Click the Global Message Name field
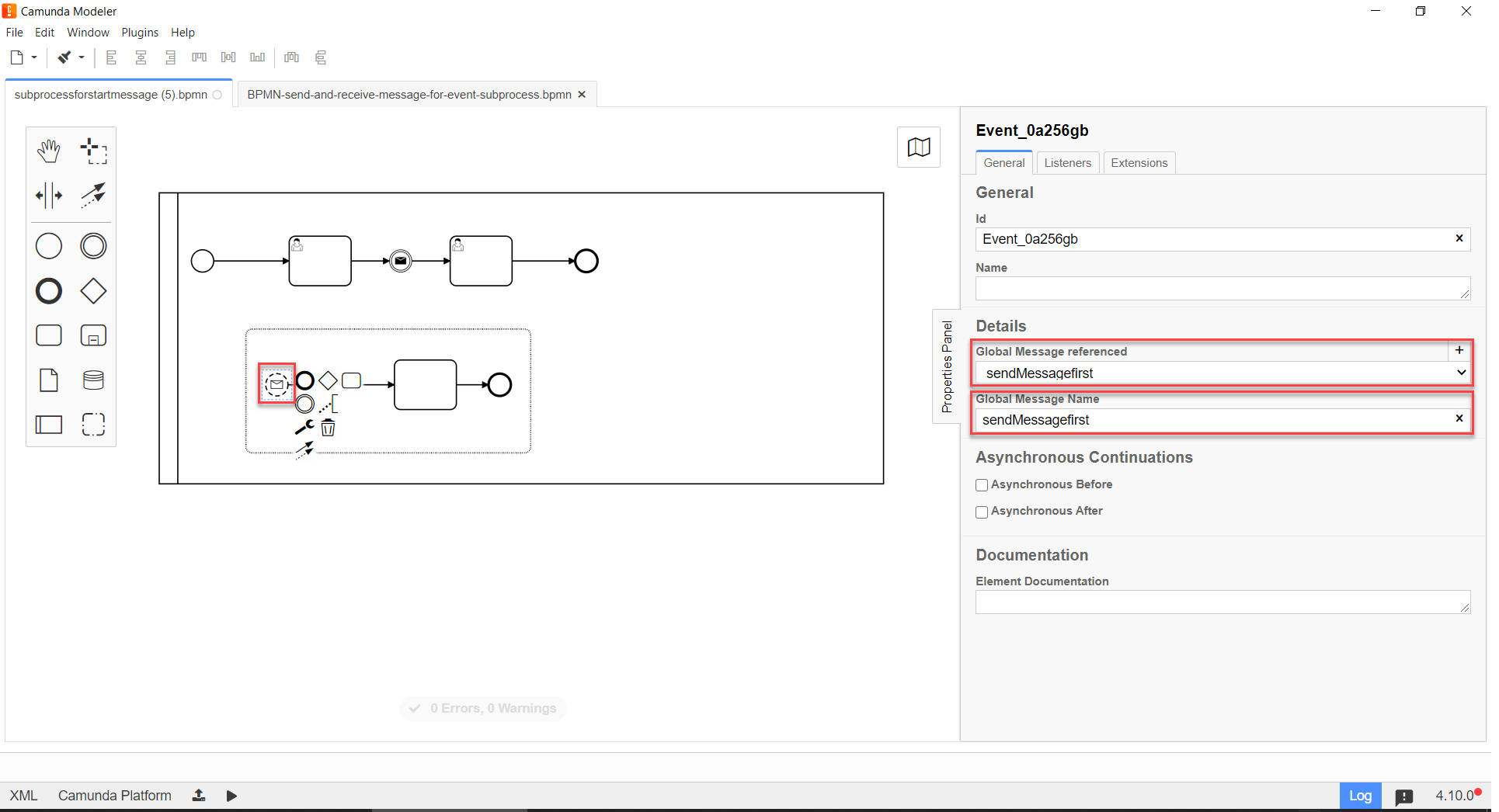This screenshot has width=1499, height=812. coord(1223,420)
